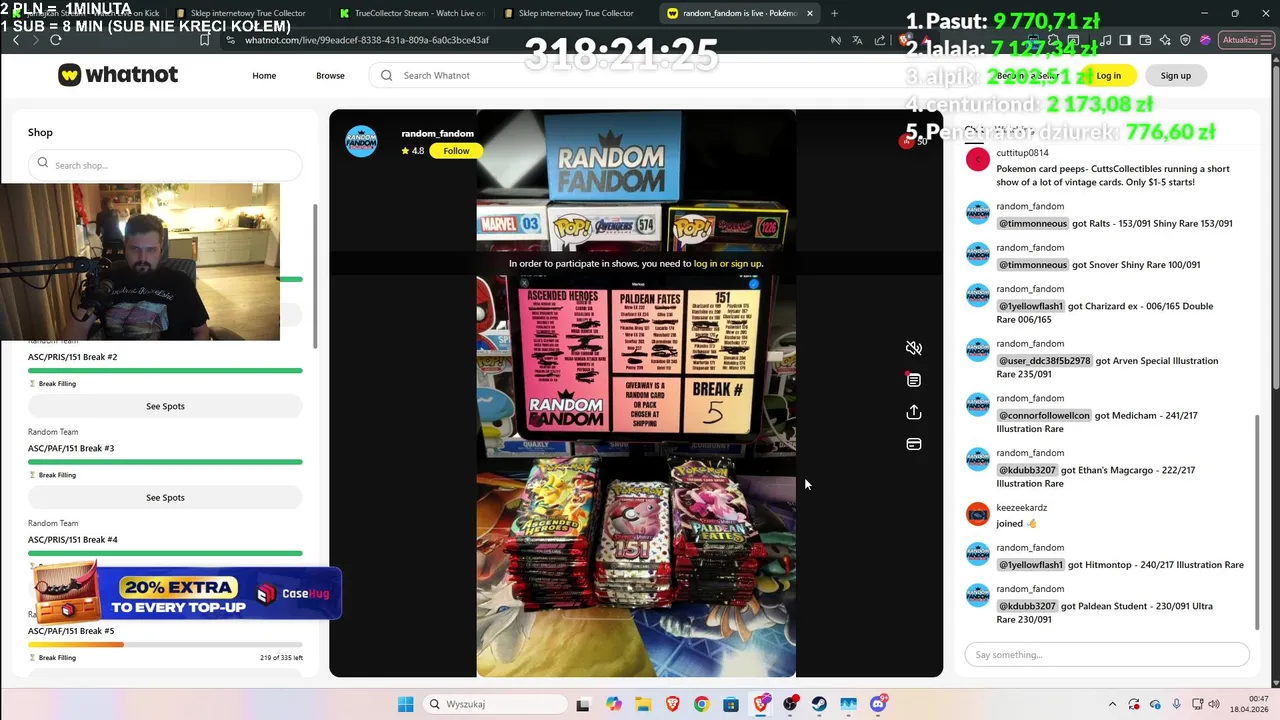
Task: See Spots for ASC/PAF/151 Break #3
Action: [165, 497]
